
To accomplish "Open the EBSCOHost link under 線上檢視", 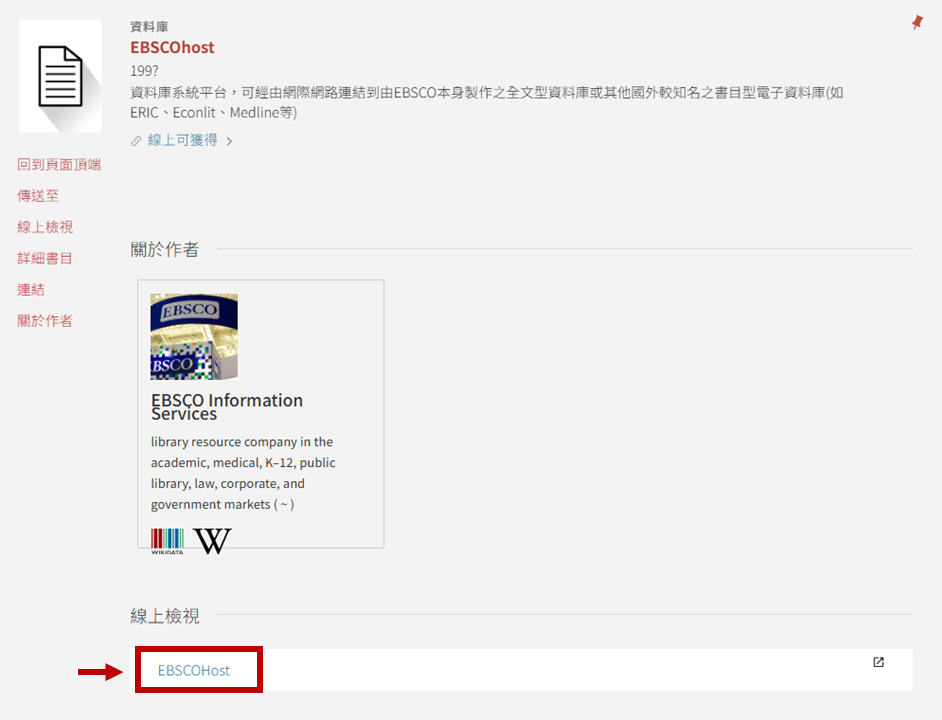I will pos(194,670).
